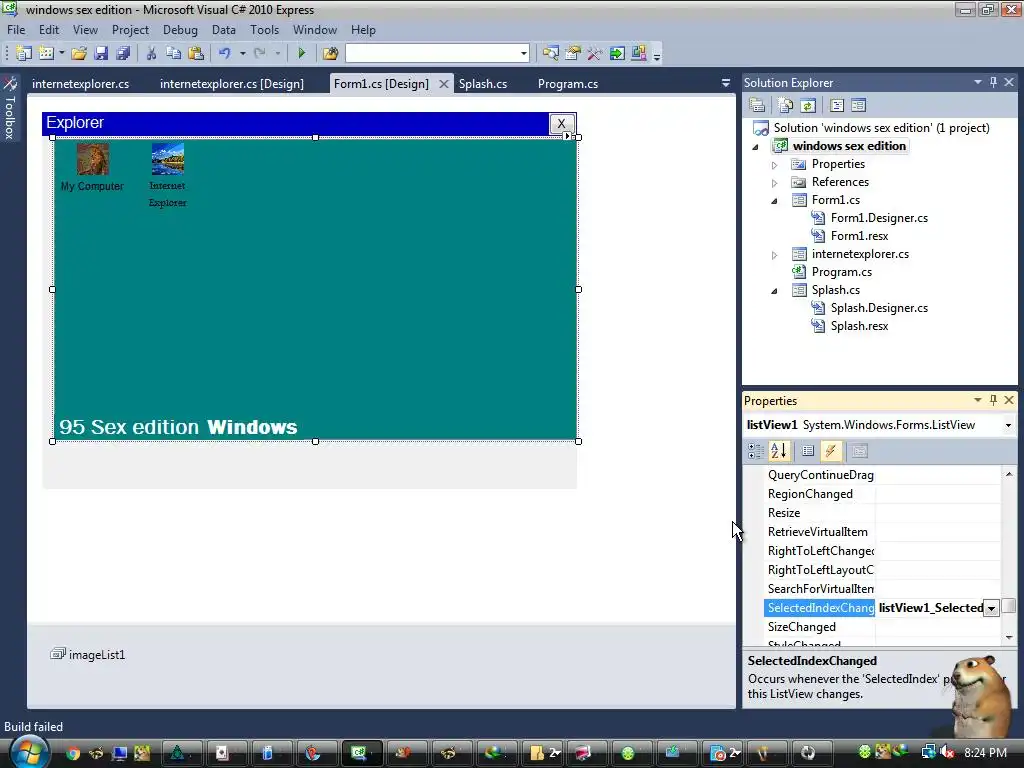Open the File menu
The height and width of the screenshot is (768, 1024).
pos(16,30)
